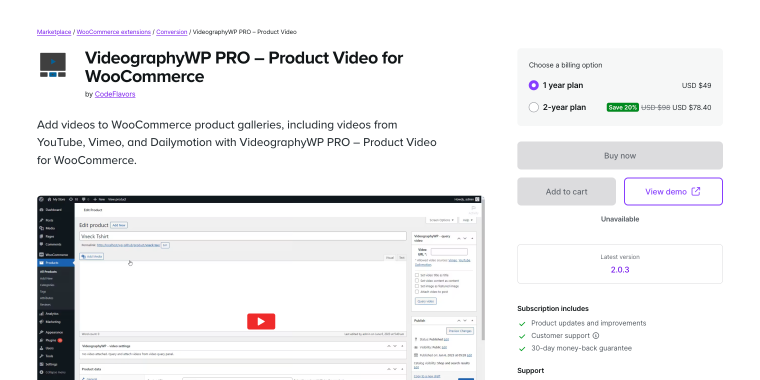
Task: Click the 'Subscription includes' heading
Action: (553, 308)
